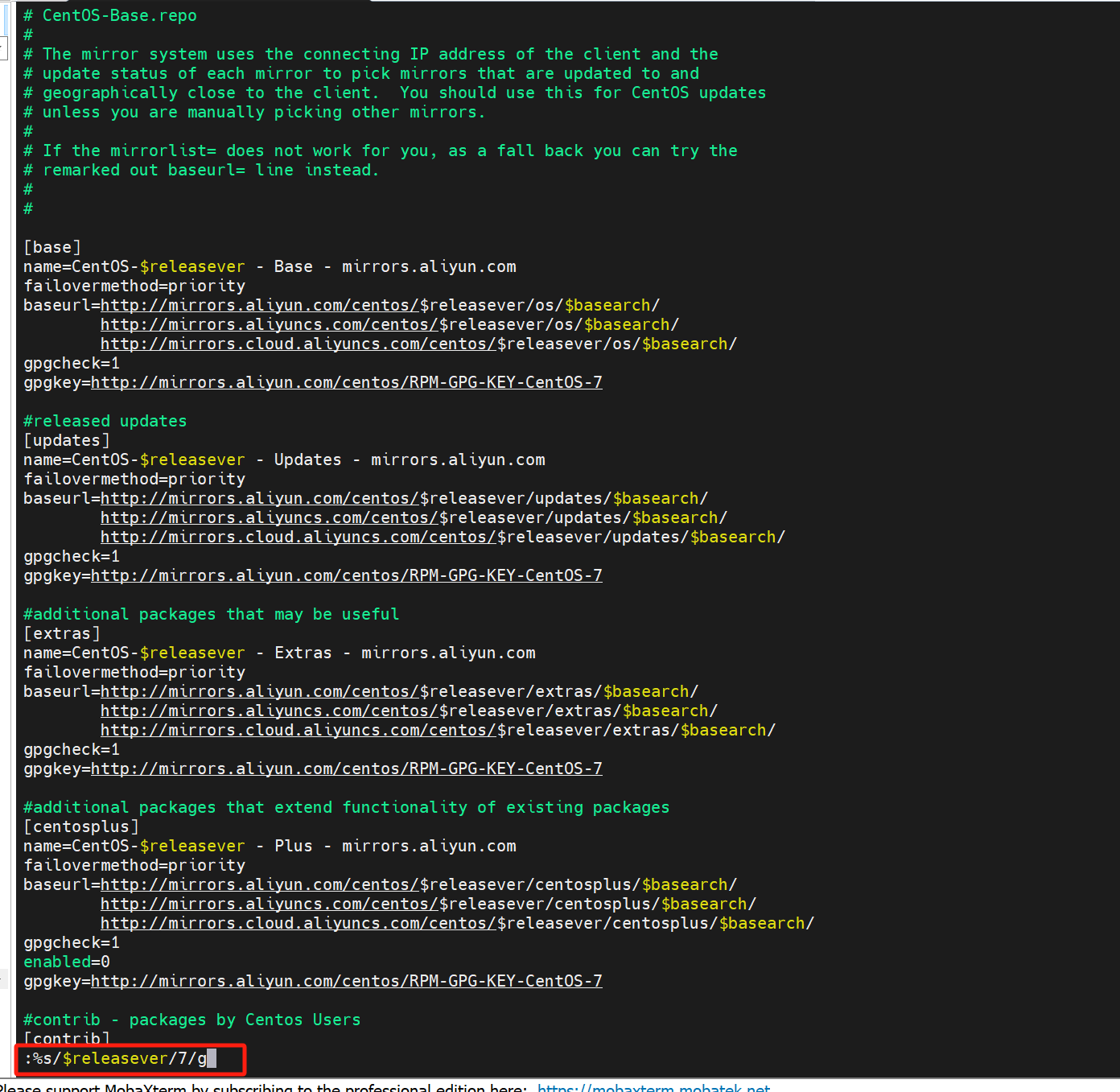Click the comment "# remarked out baseurl= line instead."
This screenshot has height=1092, width=1120.
point(202,170)
